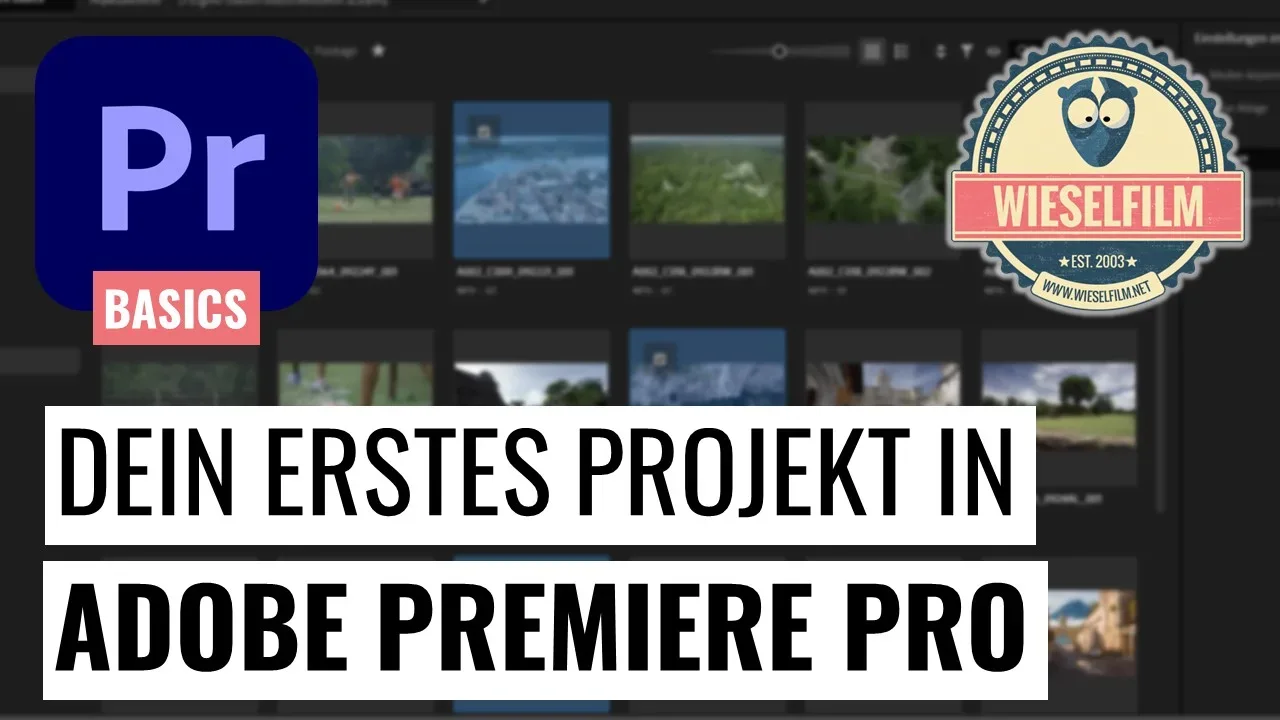Click badge icon on rocky shore clip
This screenshot has width=1280, height=720.
pos(485,130)
